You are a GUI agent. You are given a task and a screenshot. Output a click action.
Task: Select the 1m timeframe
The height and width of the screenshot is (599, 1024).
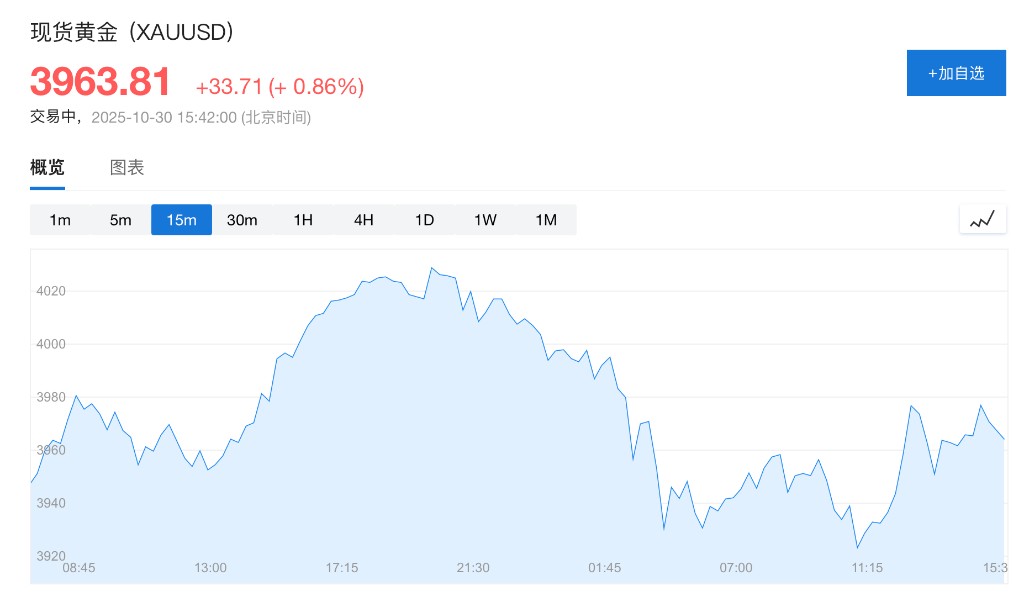[60, 220]
